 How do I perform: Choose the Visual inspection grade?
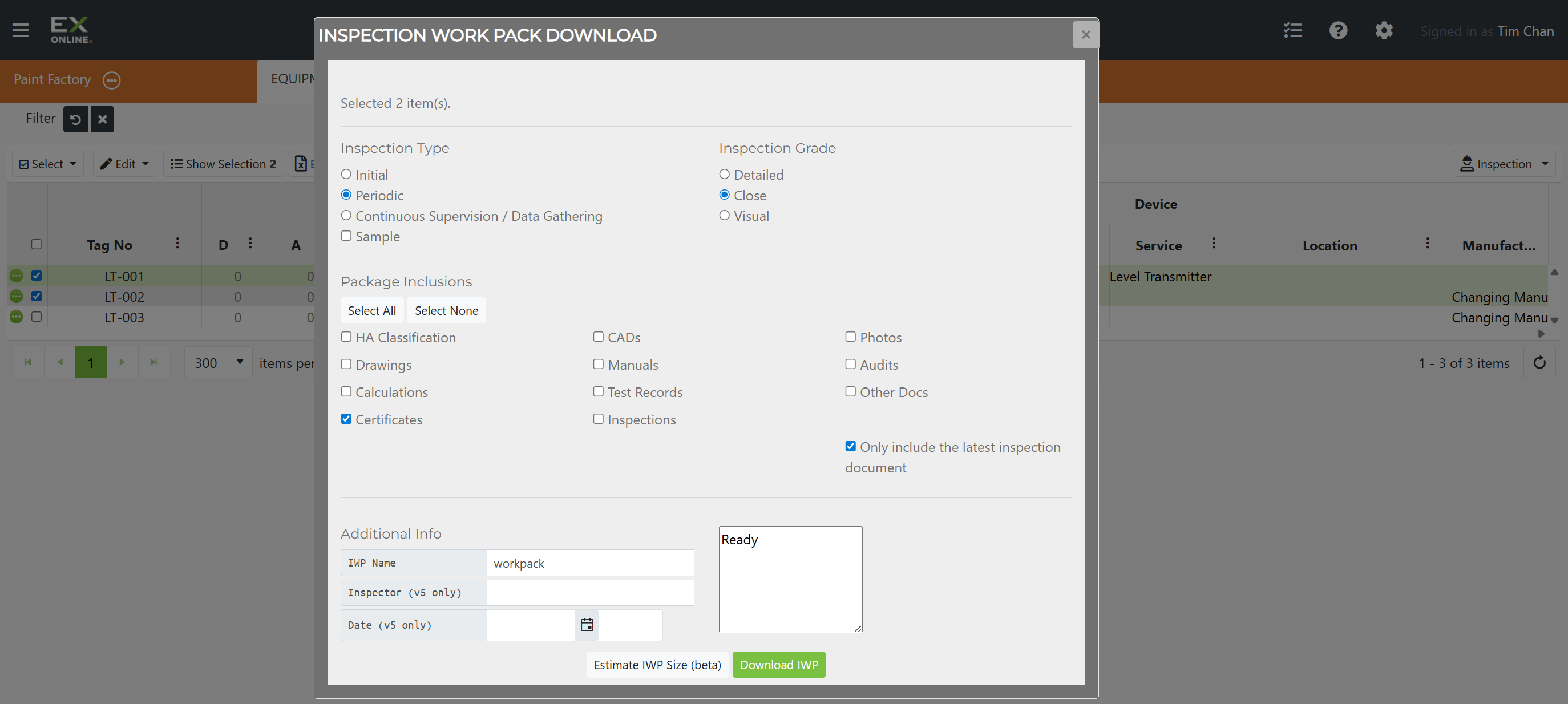pyautogui.click(x=724, y=216)
